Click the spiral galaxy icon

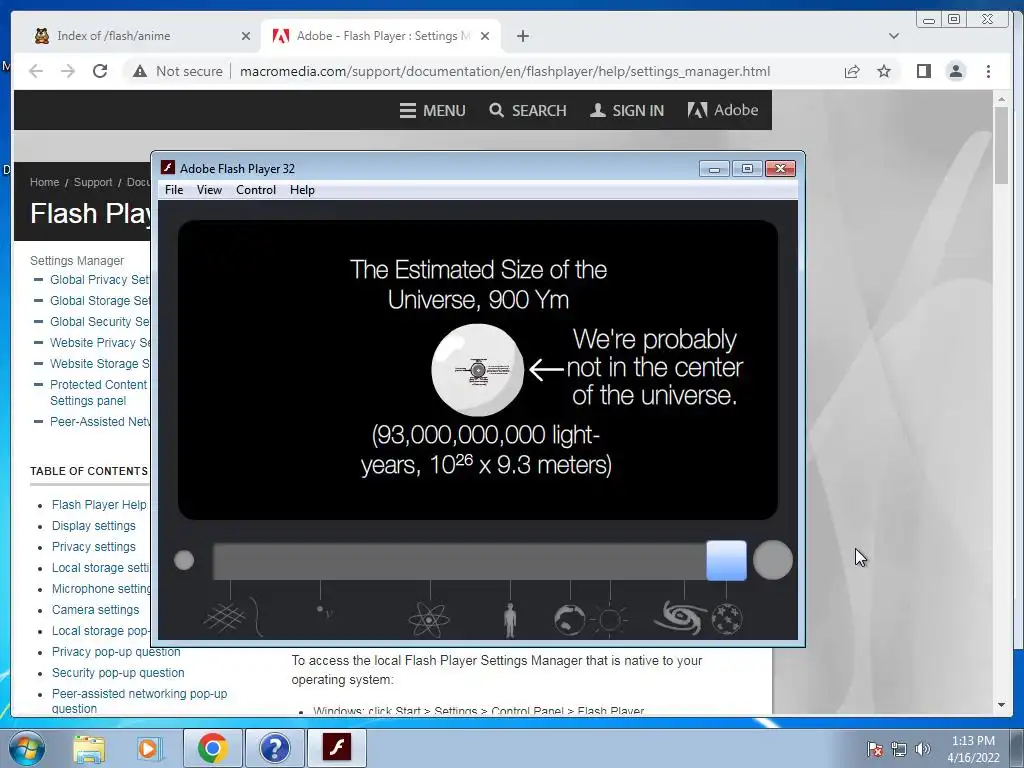(680, 617)
